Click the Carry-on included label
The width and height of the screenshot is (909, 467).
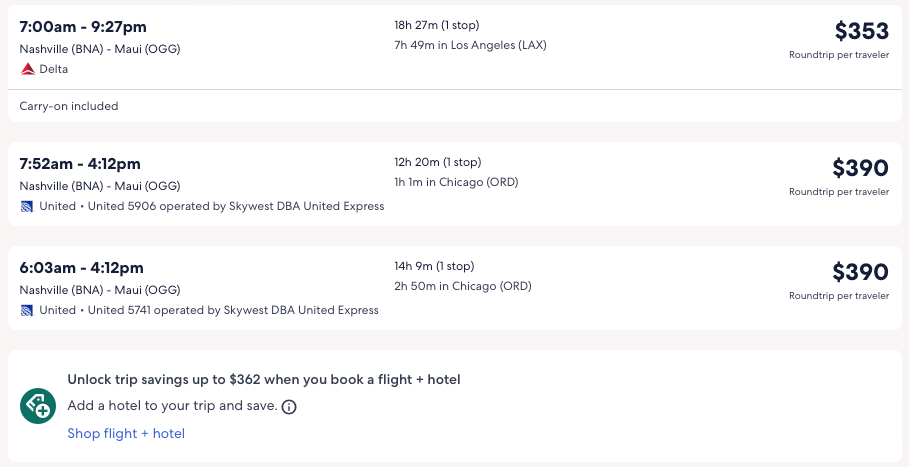coord(69,106)
